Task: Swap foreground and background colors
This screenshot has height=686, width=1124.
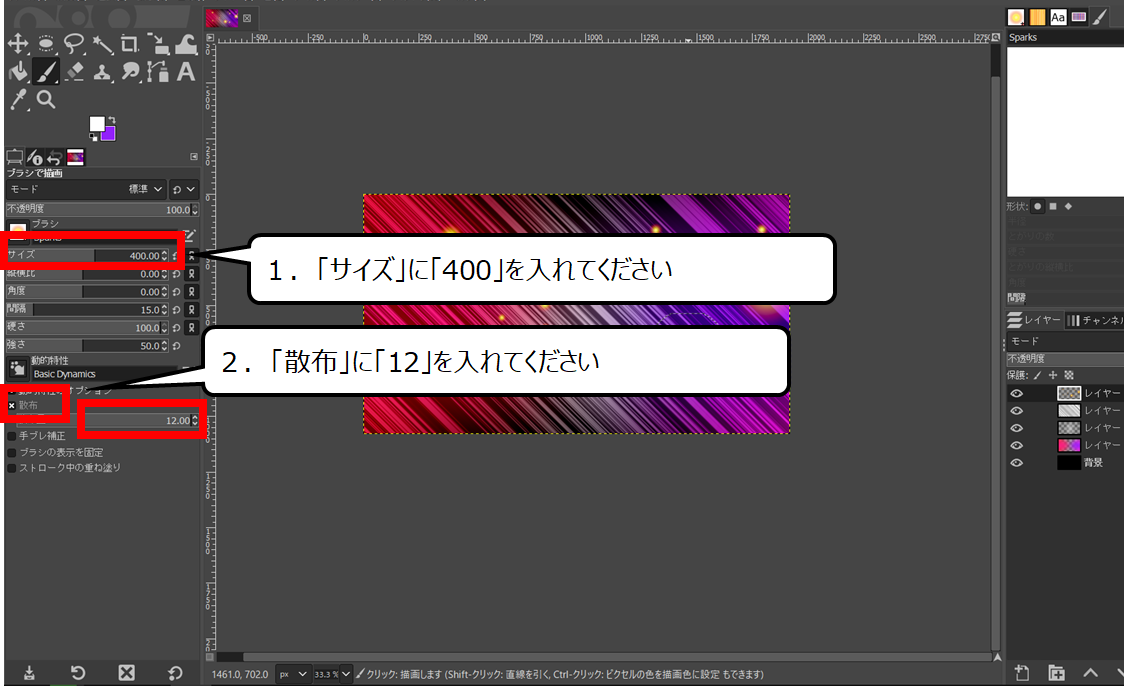Action: [x=112, y=120]
